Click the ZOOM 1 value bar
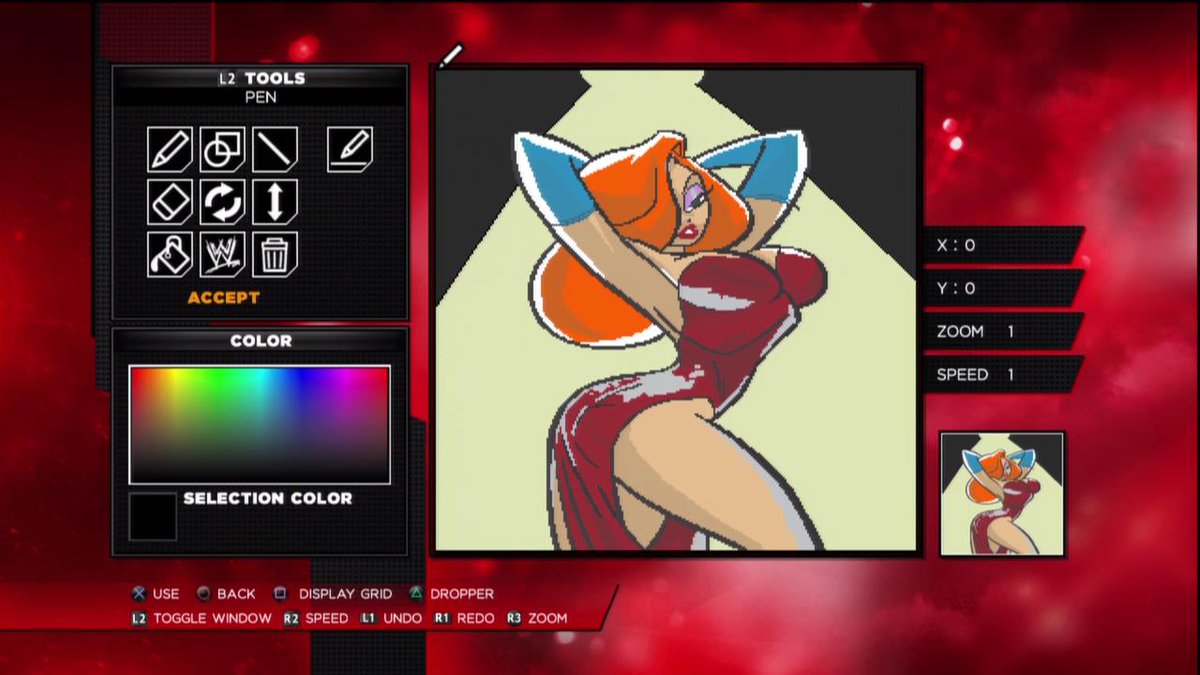1200x675 pixels. [1003, 331]
